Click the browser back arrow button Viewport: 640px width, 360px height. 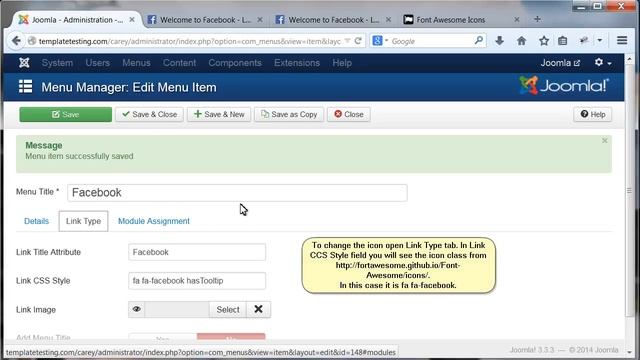click(16, 41)
